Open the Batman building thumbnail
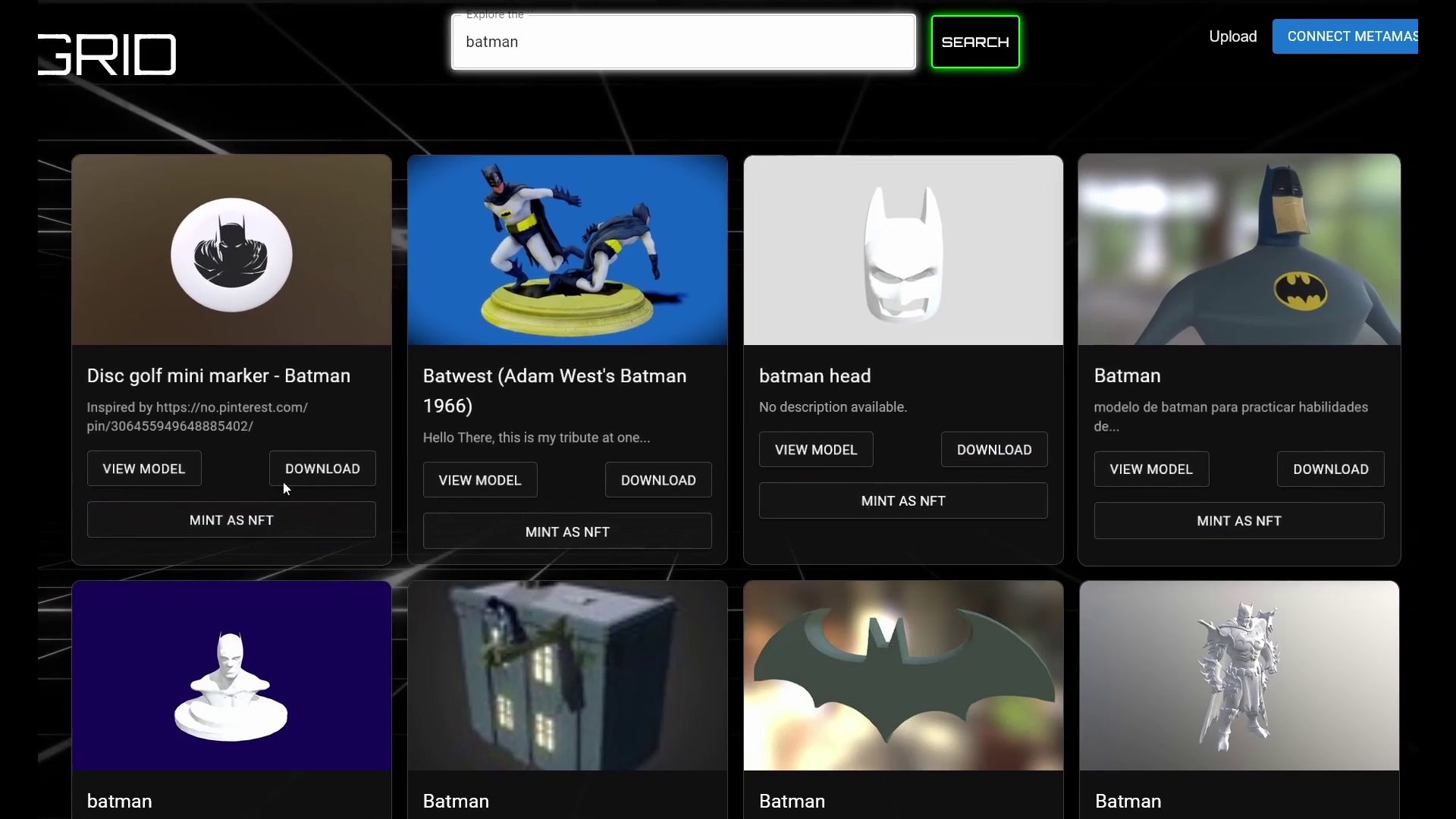This screenshot has width=1456, height=819. tap(567, 676)
